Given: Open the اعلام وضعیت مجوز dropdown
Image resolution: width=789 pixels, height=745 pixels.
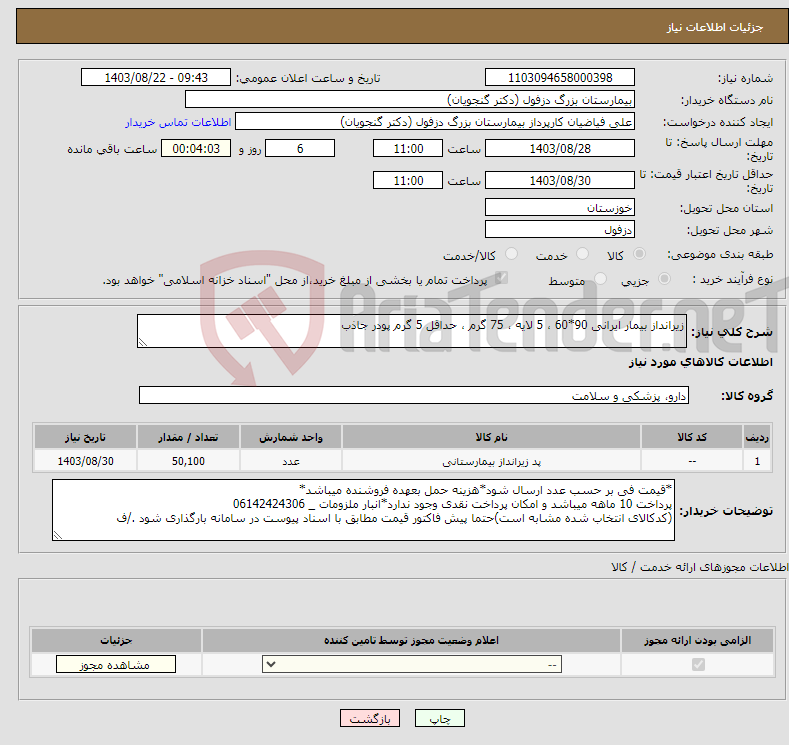Looking at the screenshot, I should click(412, 665).
